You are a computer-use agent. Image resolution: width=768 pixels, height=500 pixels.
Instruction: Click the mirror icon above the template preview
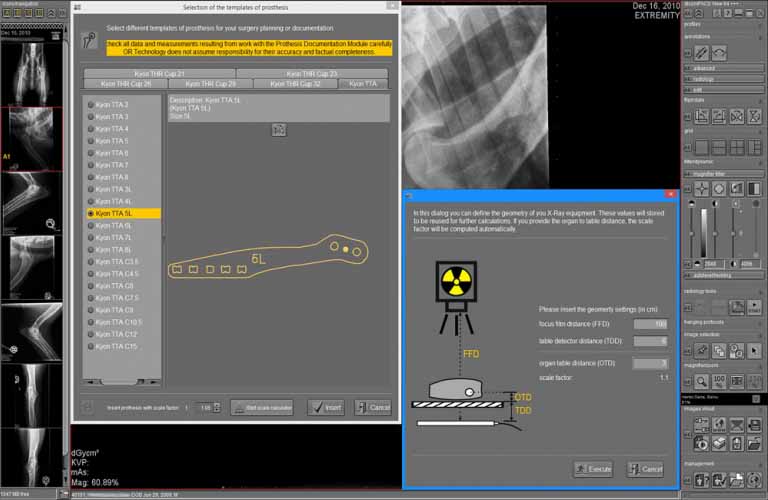(x=279, y=130)
